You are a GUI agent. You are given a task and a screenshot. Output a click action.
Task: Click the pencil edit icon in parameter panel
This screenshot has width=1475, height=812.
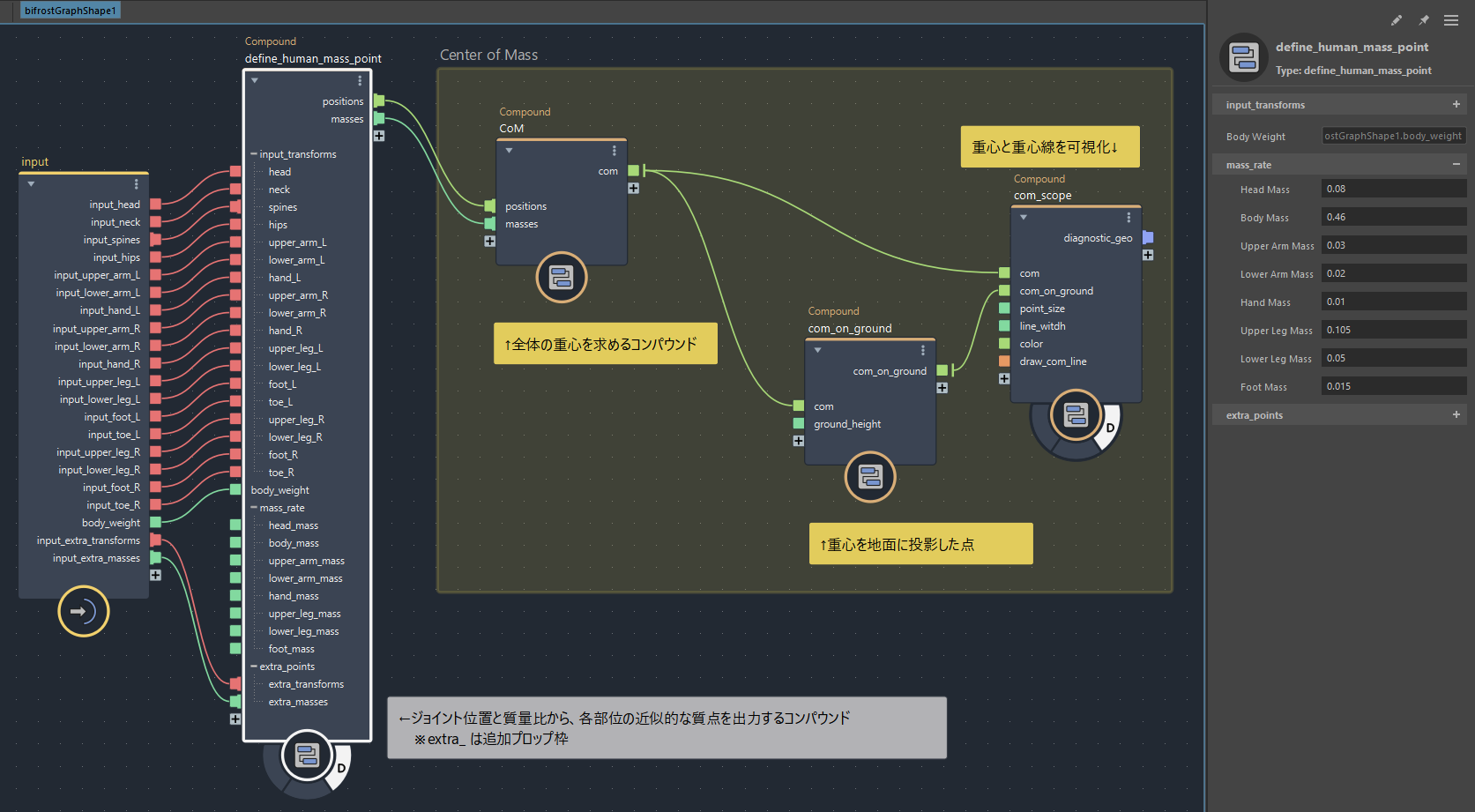point(1397,20)
